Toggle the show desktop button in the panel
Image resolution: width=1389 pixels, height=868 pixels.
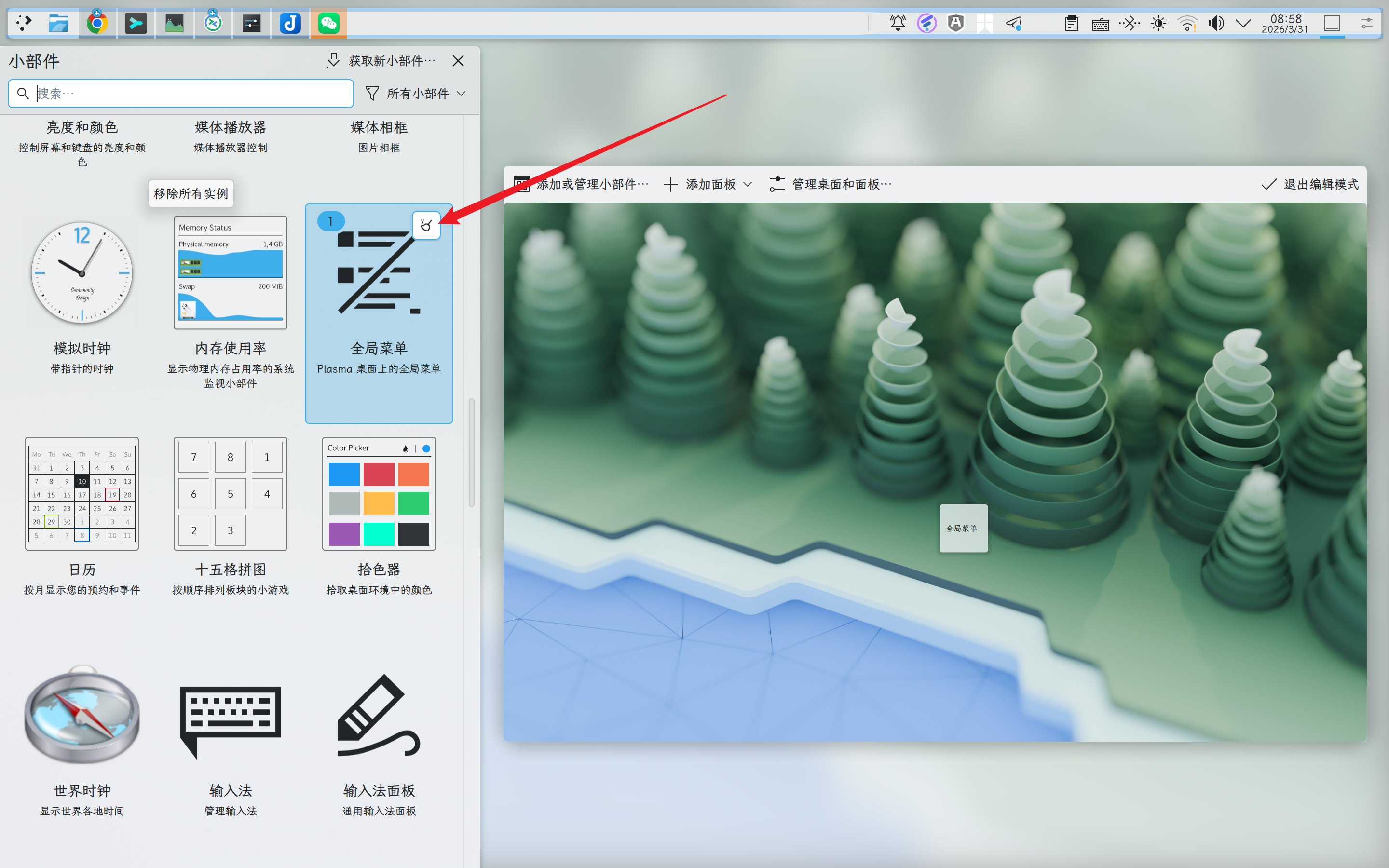click(1332, 23)
